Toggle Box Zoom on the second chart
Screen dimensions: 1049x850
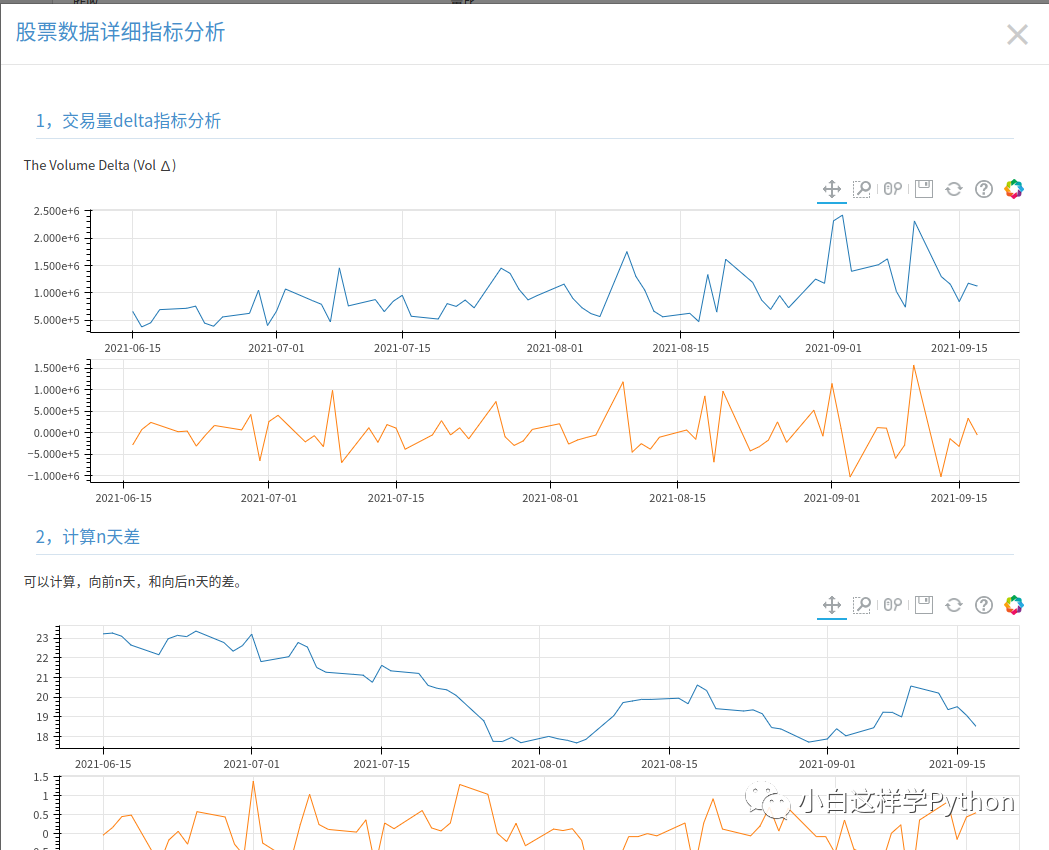[861, 604]
